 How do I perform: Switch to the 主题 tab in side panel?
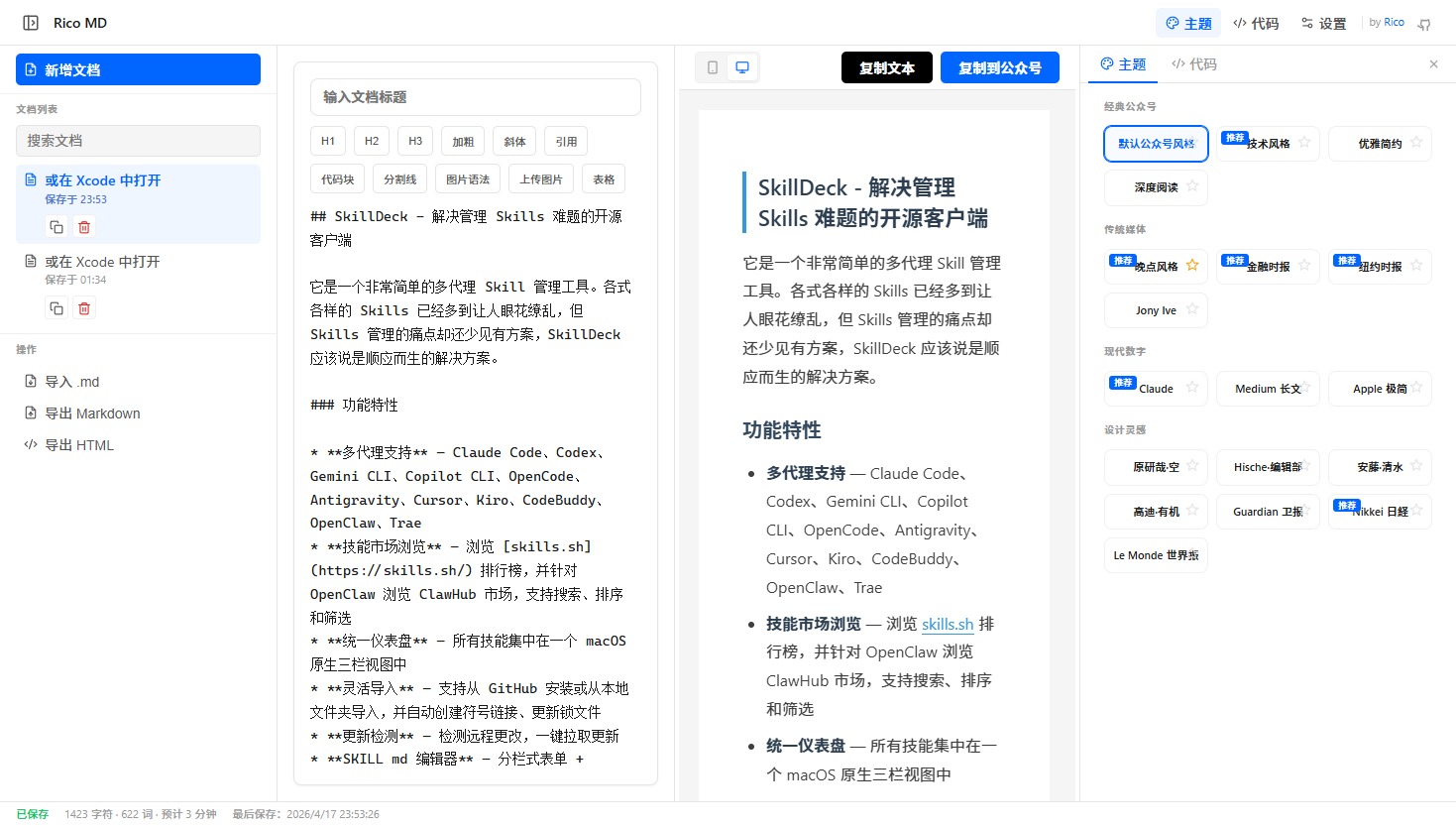(x=1123, y=64)
